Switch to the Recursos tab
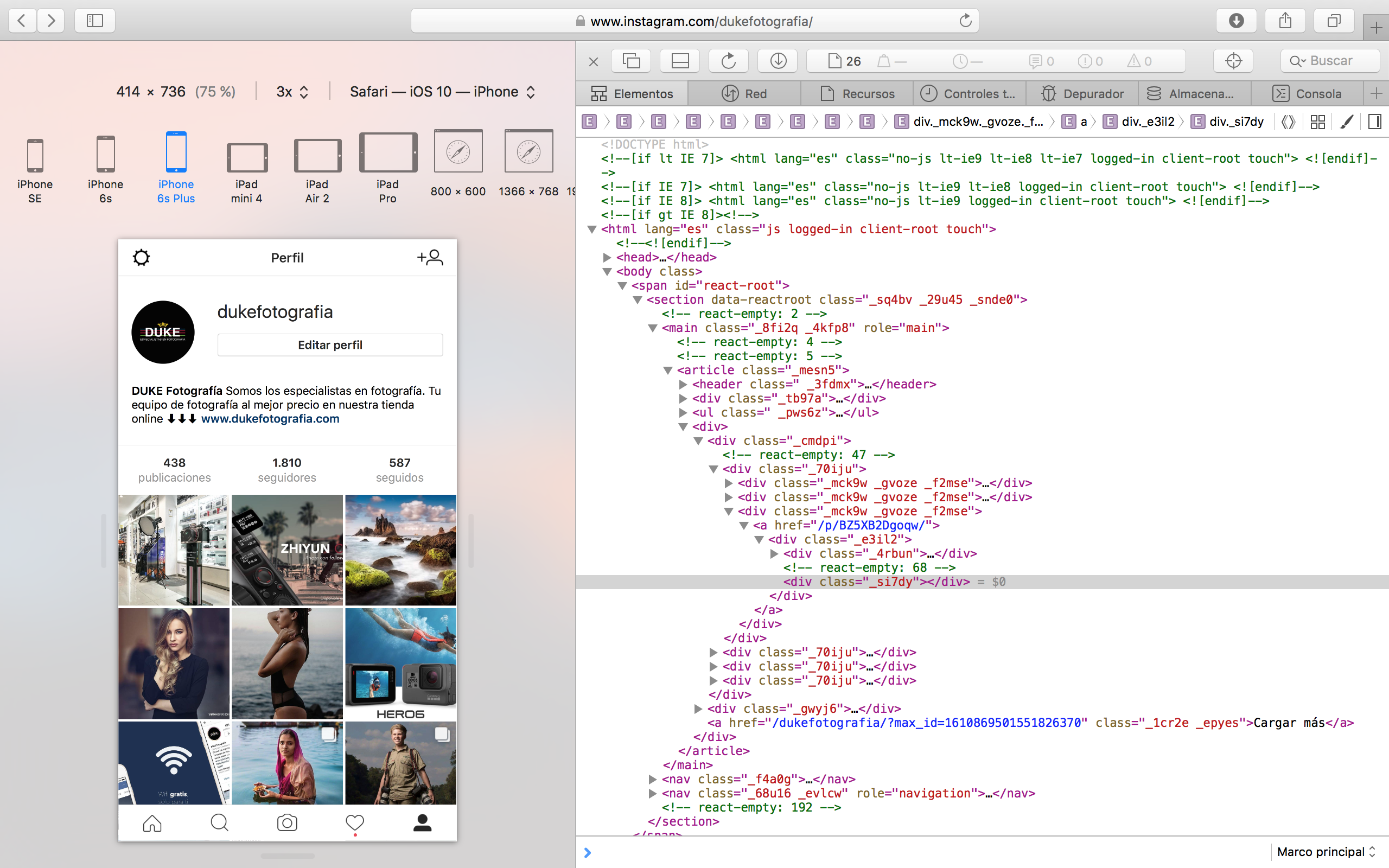 (857, 93)
